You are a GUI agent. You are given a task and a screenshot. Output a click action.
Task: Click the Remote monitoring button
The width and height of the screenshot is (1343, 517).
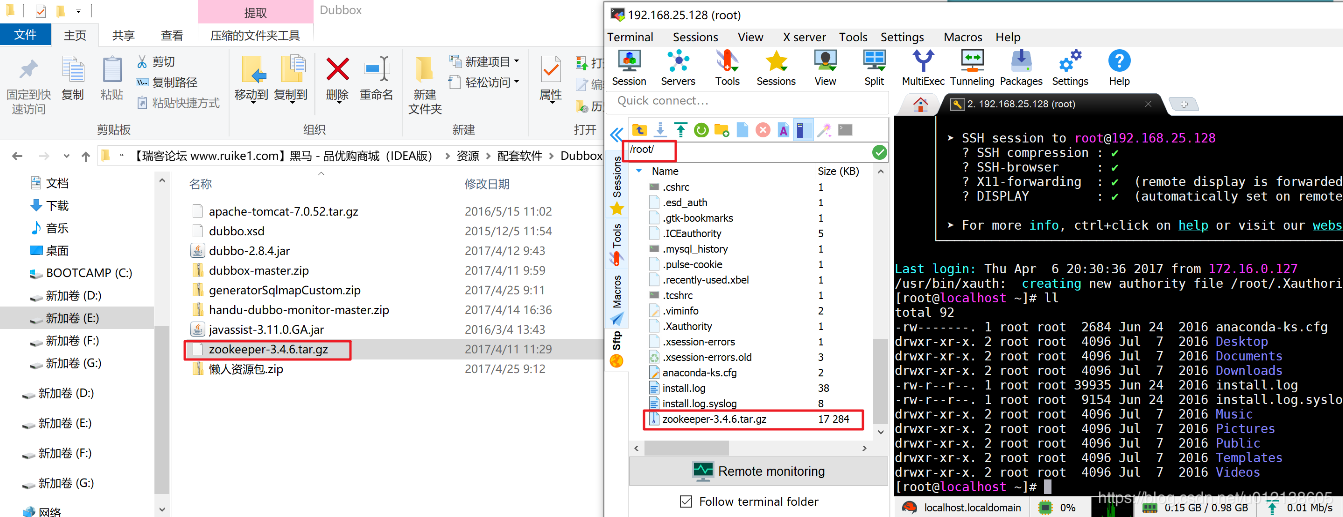pos(758,471)
